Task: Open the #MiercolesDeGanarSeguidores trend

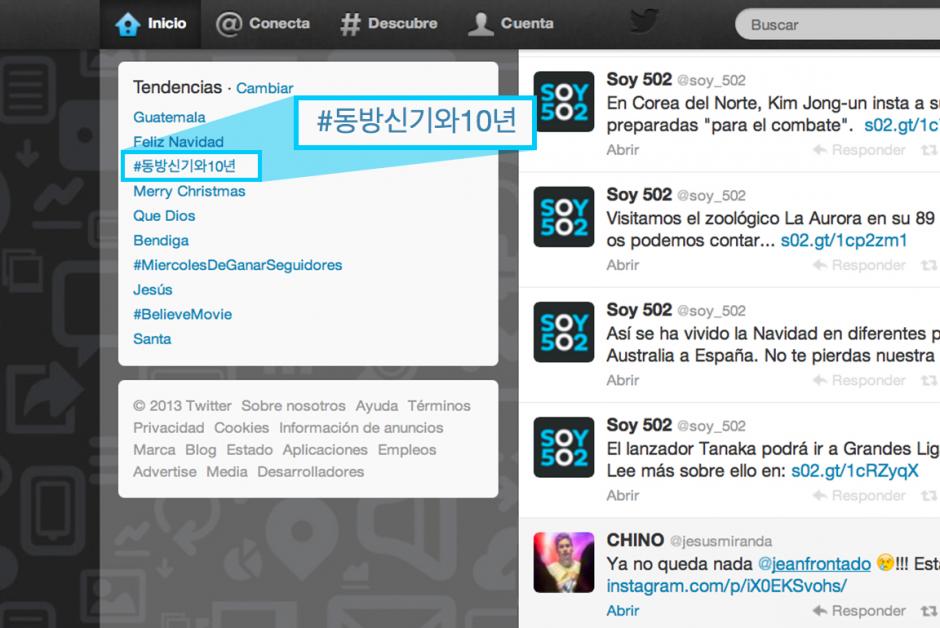Action: [237, 265]
